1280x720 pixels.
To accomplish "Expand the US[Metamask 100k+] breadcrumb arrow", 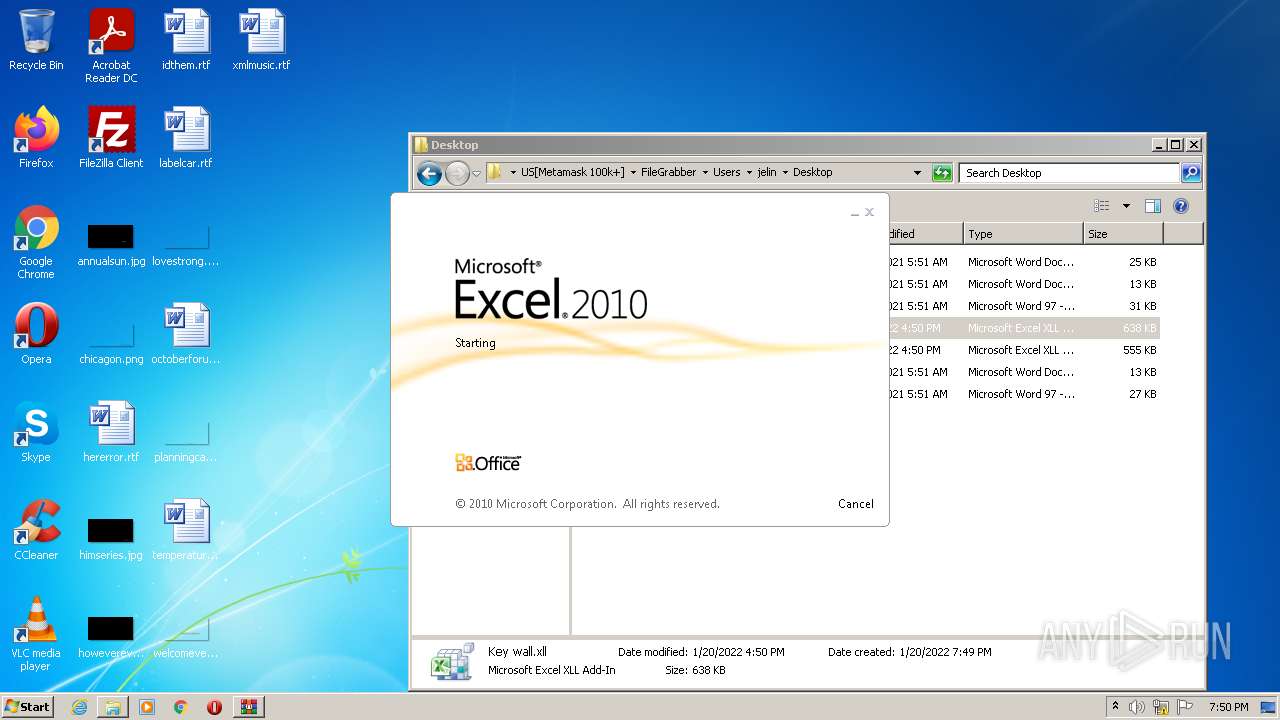I will 633,172.
